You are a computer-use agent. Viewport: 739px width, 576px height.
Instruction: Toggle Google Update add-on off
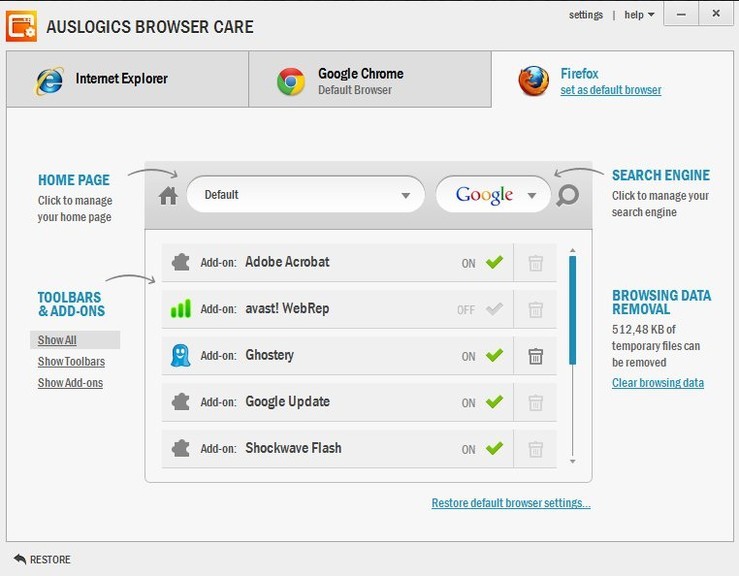click(x=494, y=402)
